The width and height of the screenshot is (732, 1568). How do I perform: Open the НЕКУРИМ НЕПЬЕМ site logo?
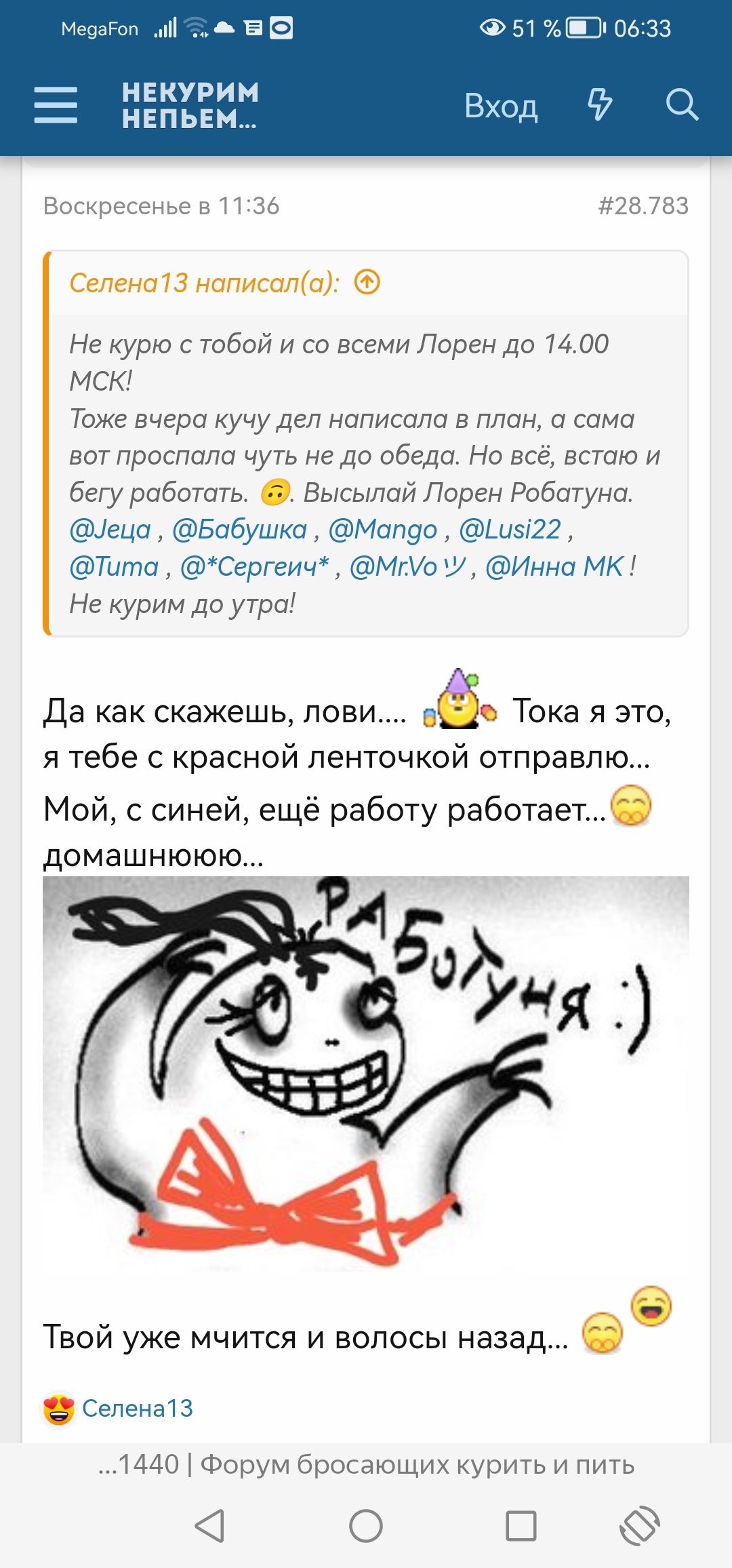pyautogui.click(x=190, y=105)
